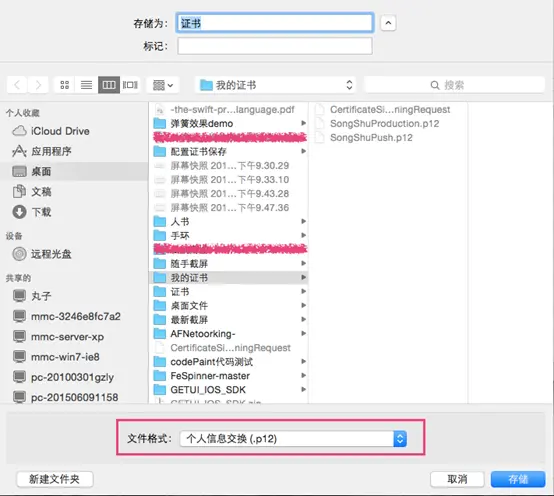Click the 搜索 search field

454,85
